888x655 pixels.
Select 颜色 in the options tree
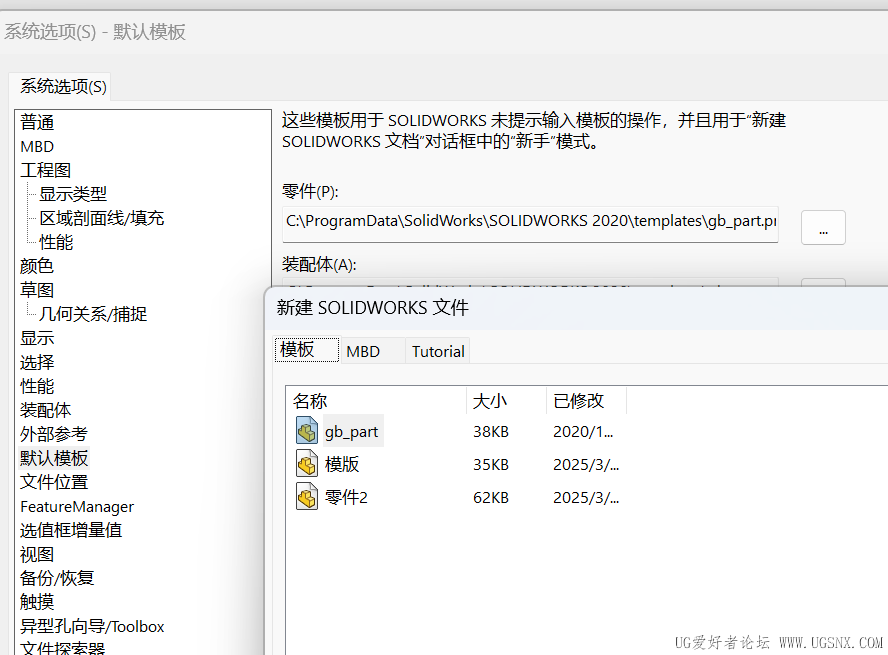(x=37, y=266)
